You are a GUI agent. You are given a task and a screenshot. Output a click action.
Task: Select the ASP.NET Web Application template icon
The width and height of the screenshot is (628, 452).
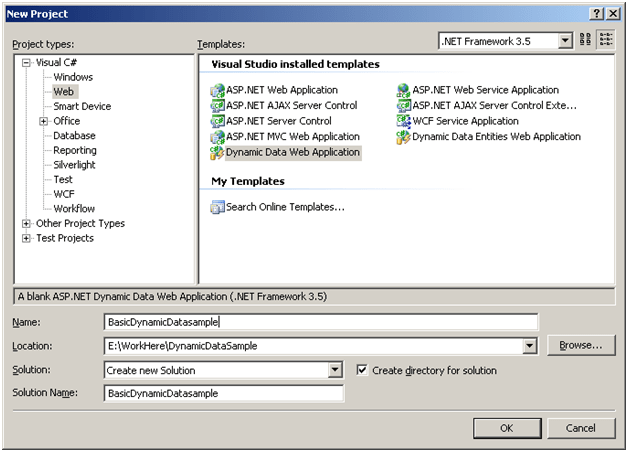[x=217, y=90]
